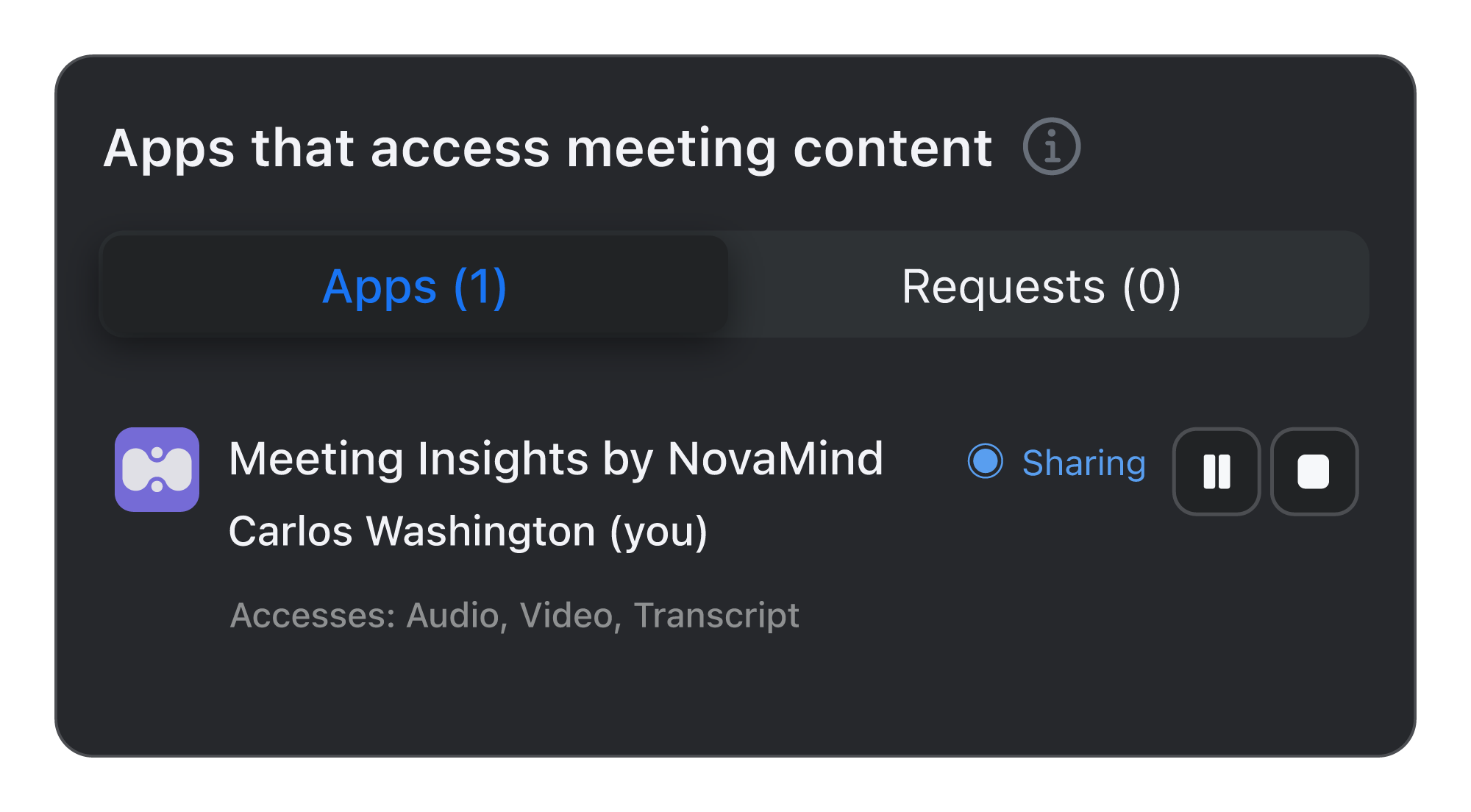Select the Meeting Insights app title
The width and height of the screenshot is (1471, 812).
pyautogui.click(x=555, y=459)
